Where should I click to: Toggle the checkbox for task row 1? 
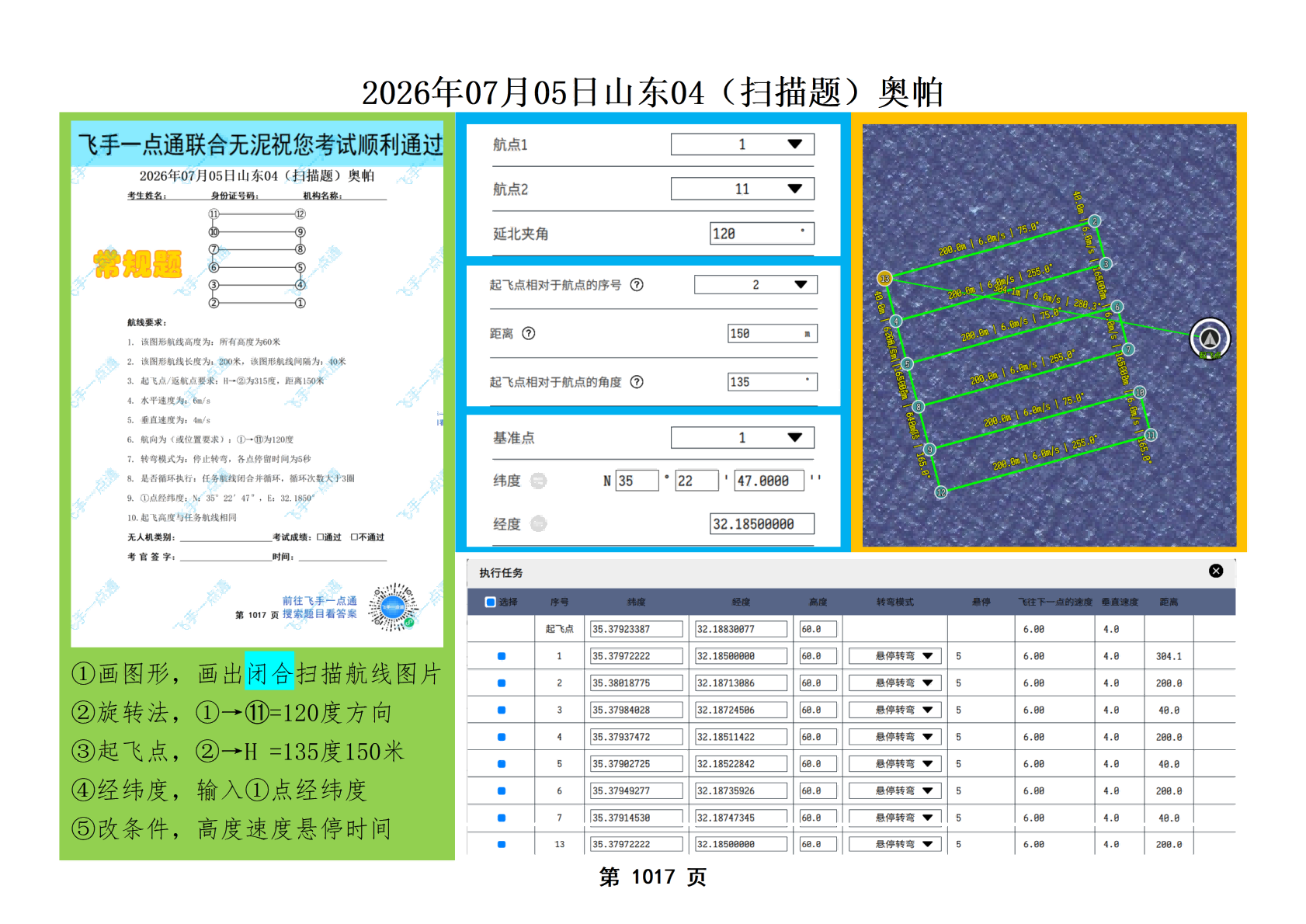coord(502,656)
